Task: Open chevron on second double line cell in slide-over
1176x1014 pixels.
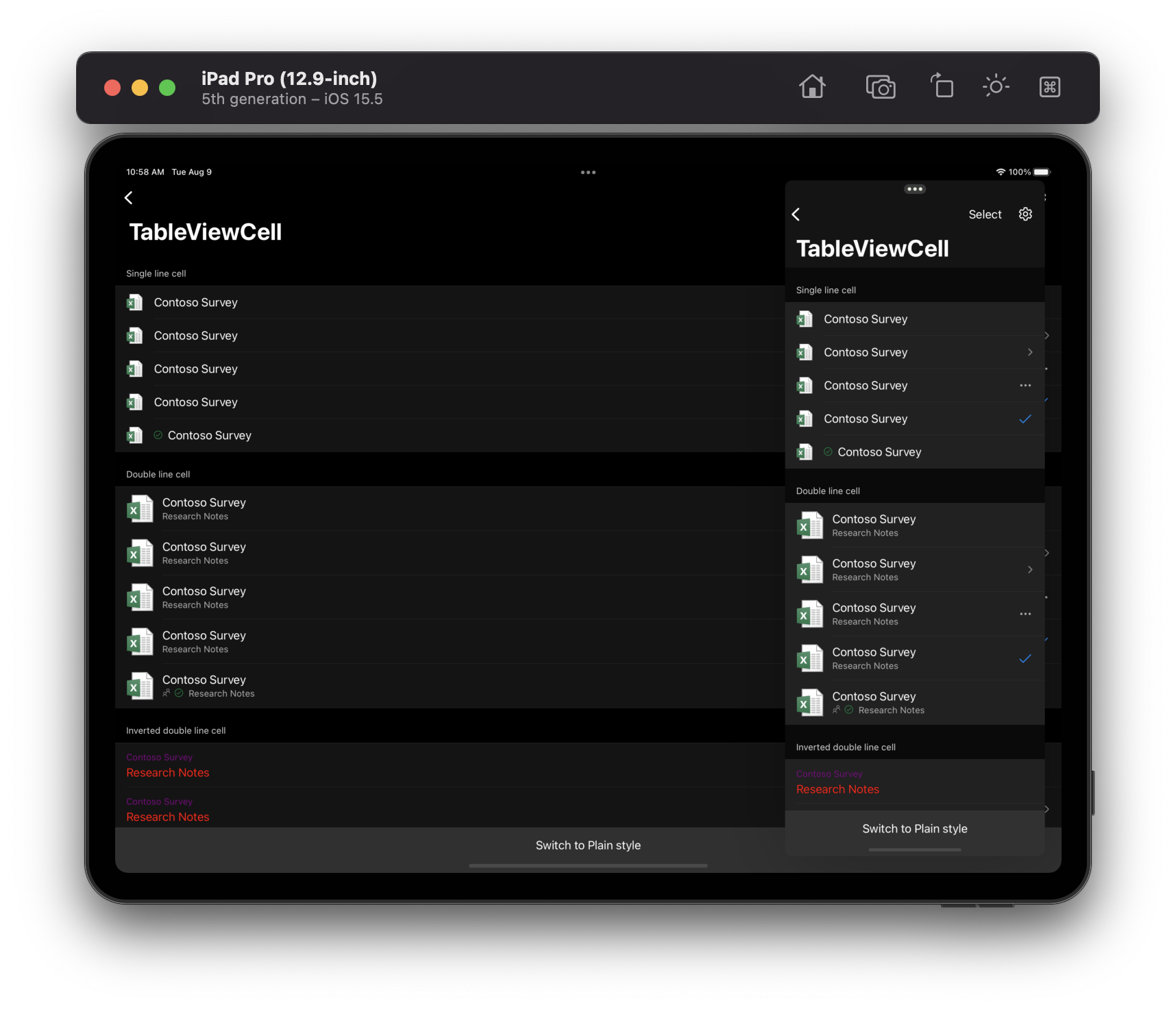Action: [1030, 570]
